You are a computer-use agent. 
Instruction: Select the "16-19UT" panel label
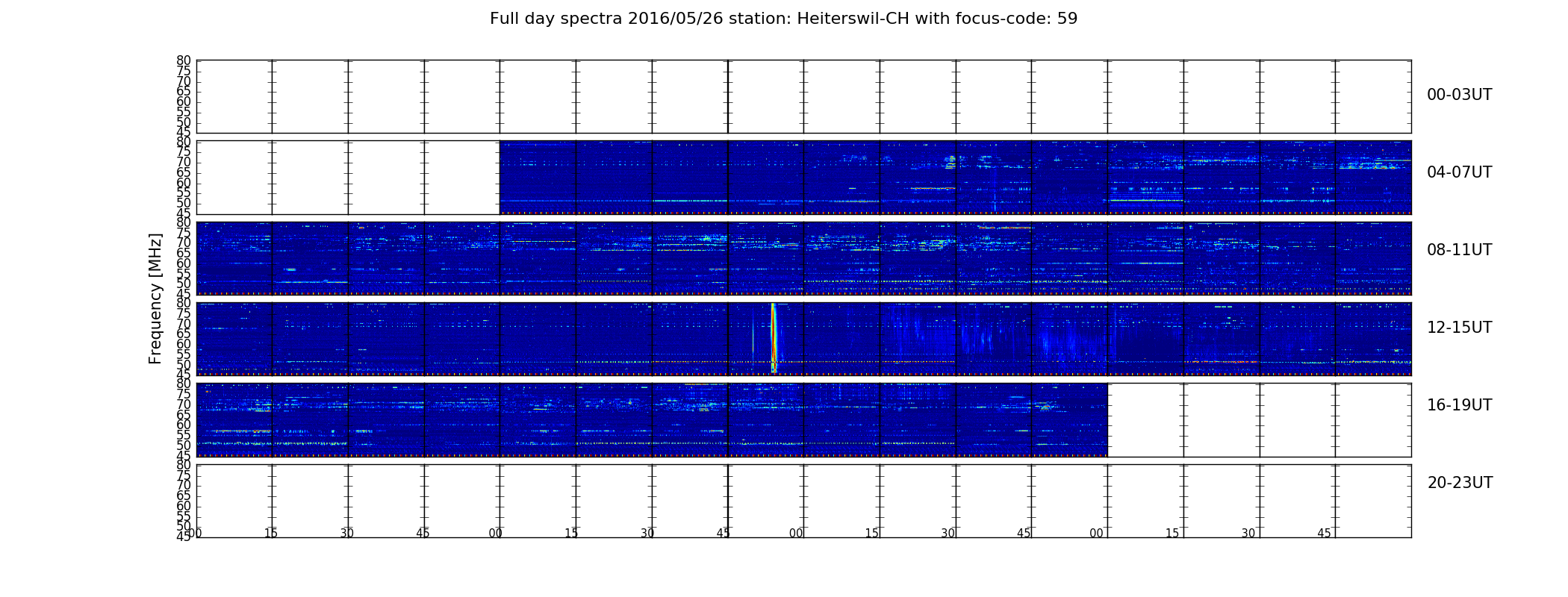coord(1459,405)
